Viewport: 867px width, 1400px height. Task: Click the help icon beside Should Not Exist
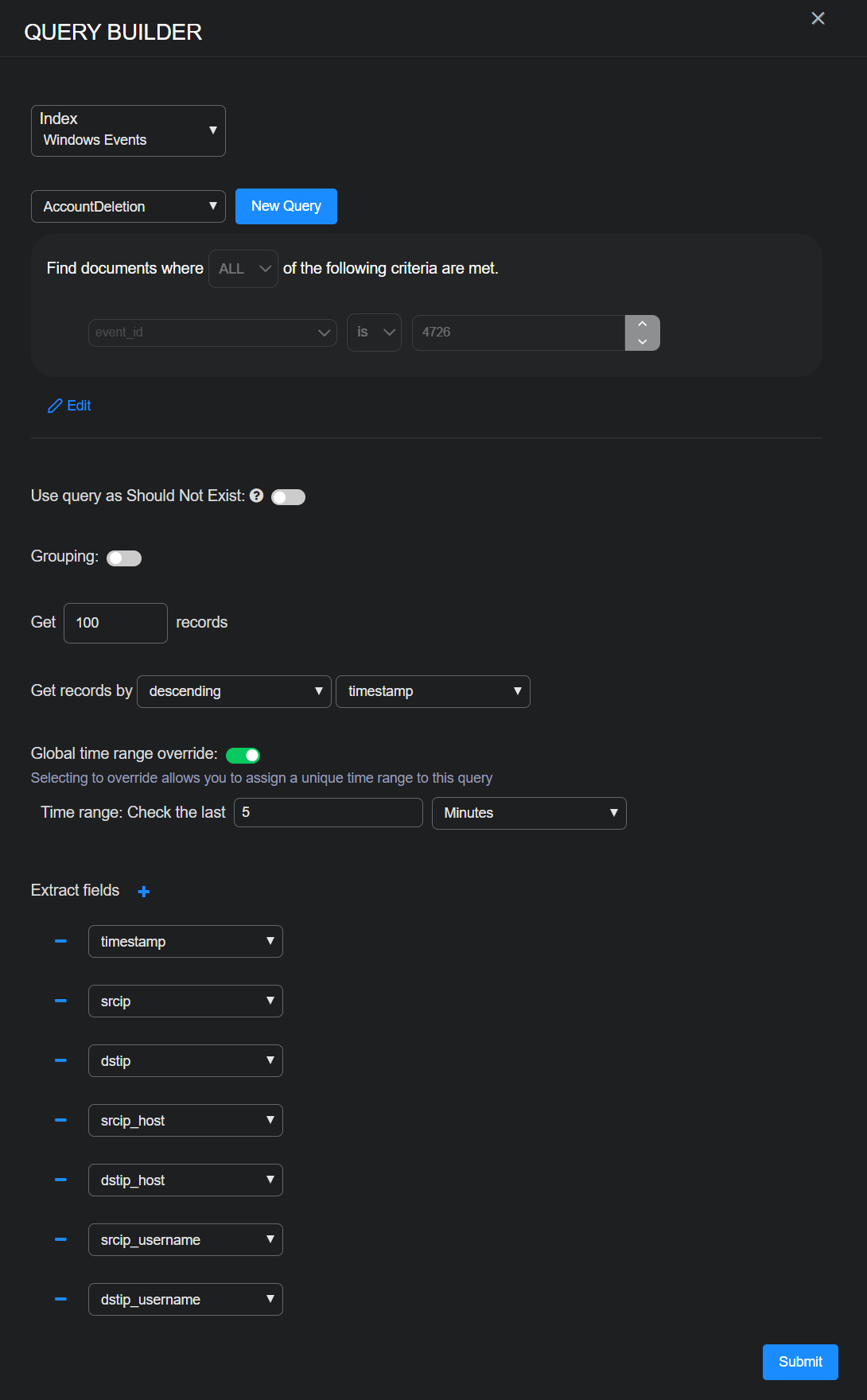256,496
